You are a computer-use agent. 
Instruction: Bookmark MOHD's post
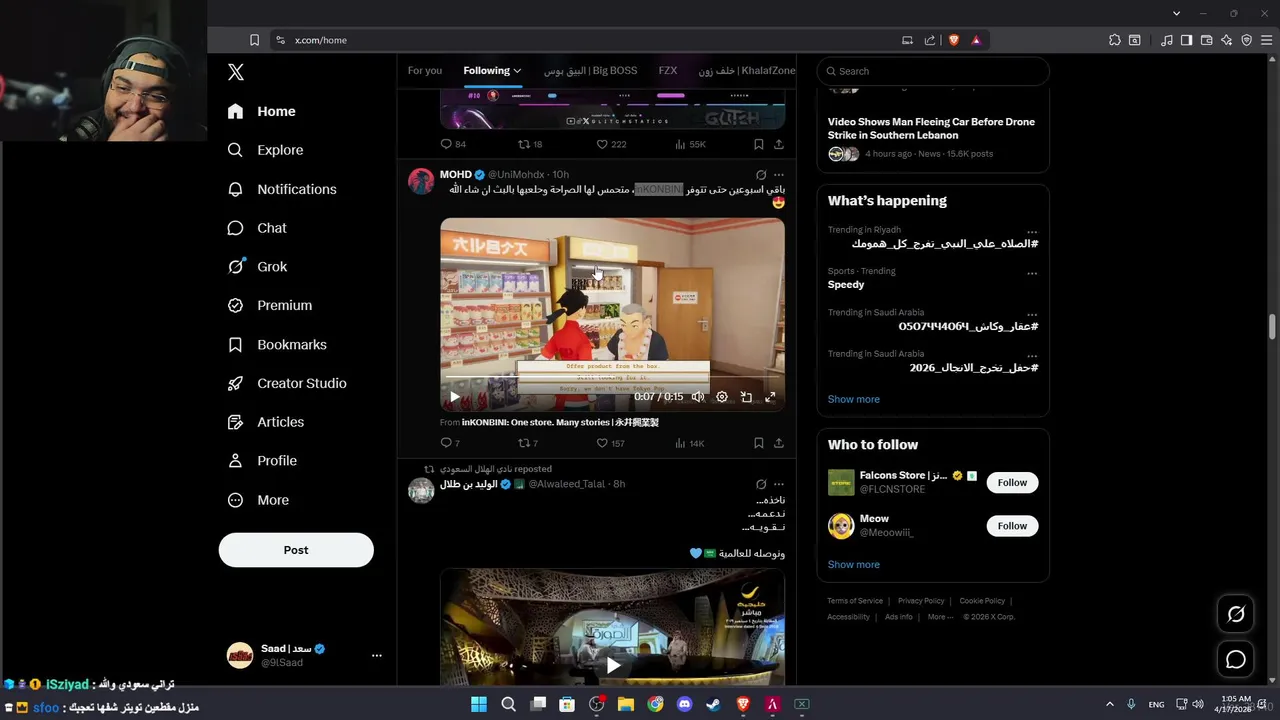758,443
